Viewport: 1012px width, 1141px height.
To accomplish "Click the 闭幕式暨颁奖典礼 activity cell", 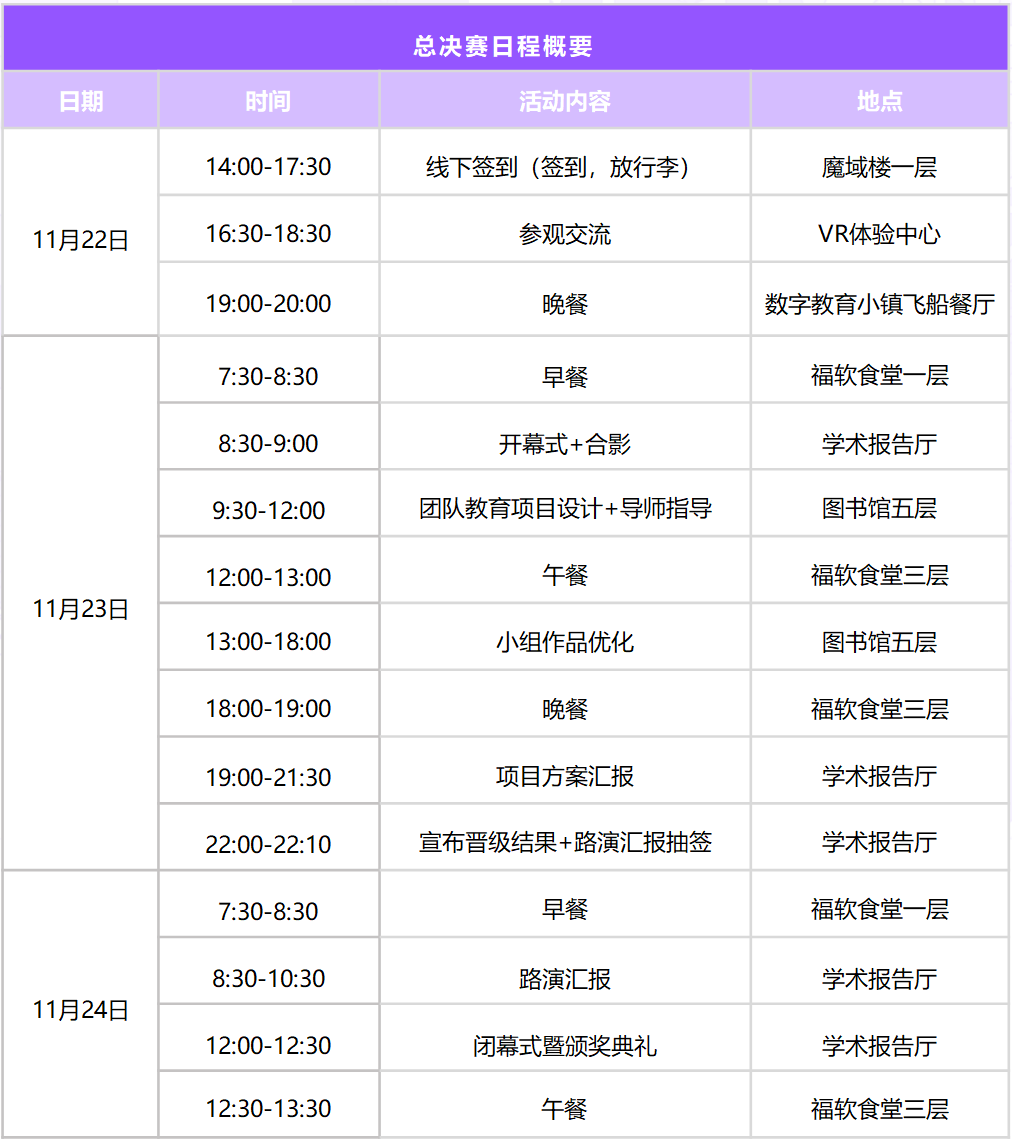I will point(565,1046).
